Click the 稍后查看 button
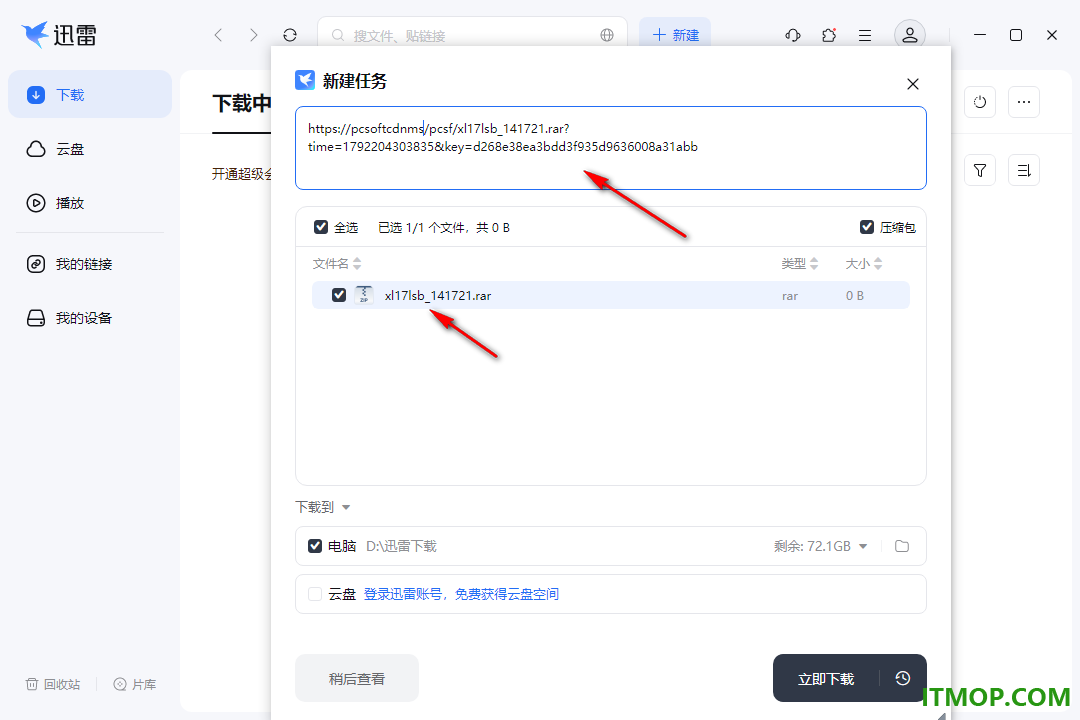The height and width of the screenshot is (720, 1080). click(357, 679)
